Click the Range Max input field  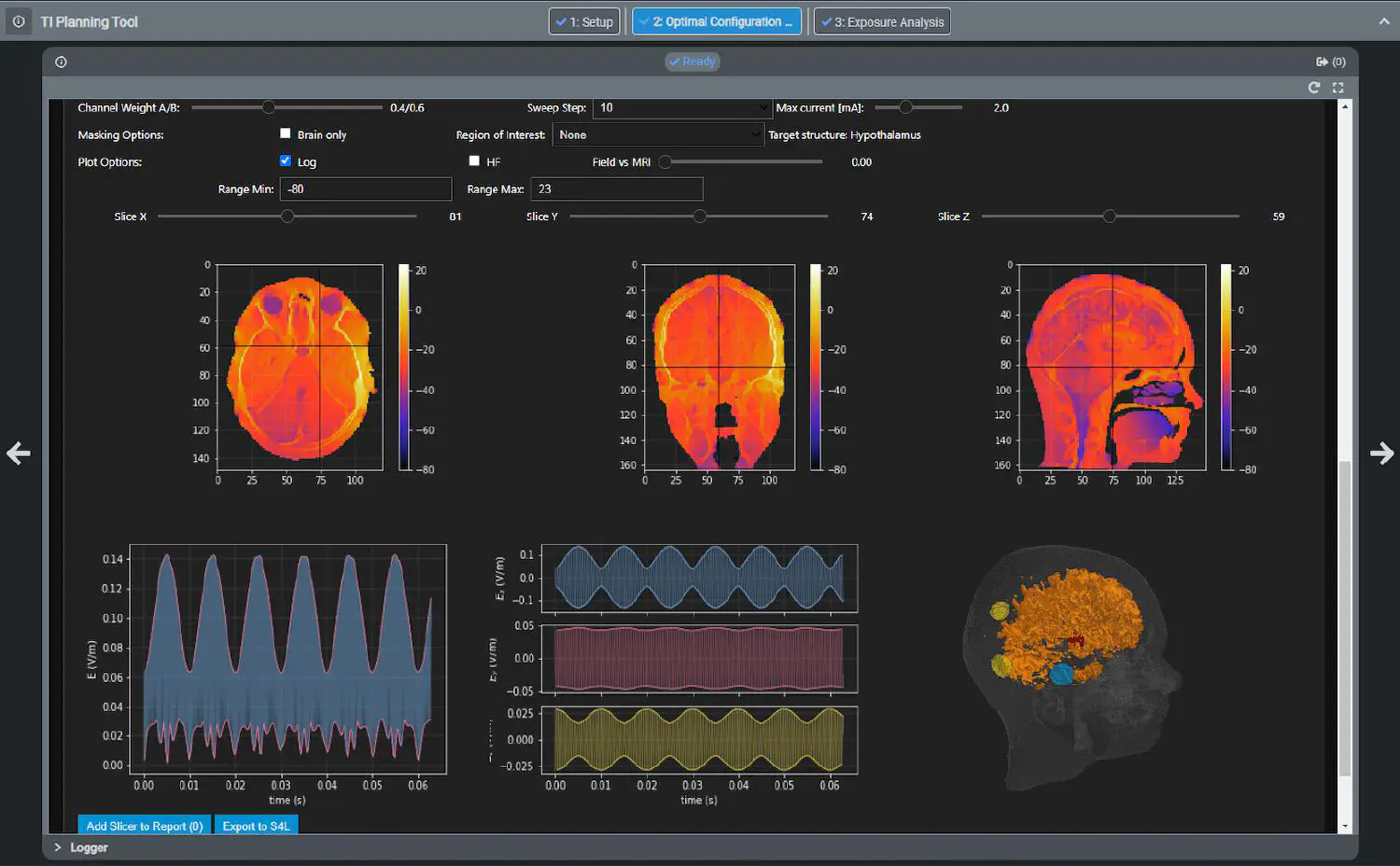click(616, 189)
